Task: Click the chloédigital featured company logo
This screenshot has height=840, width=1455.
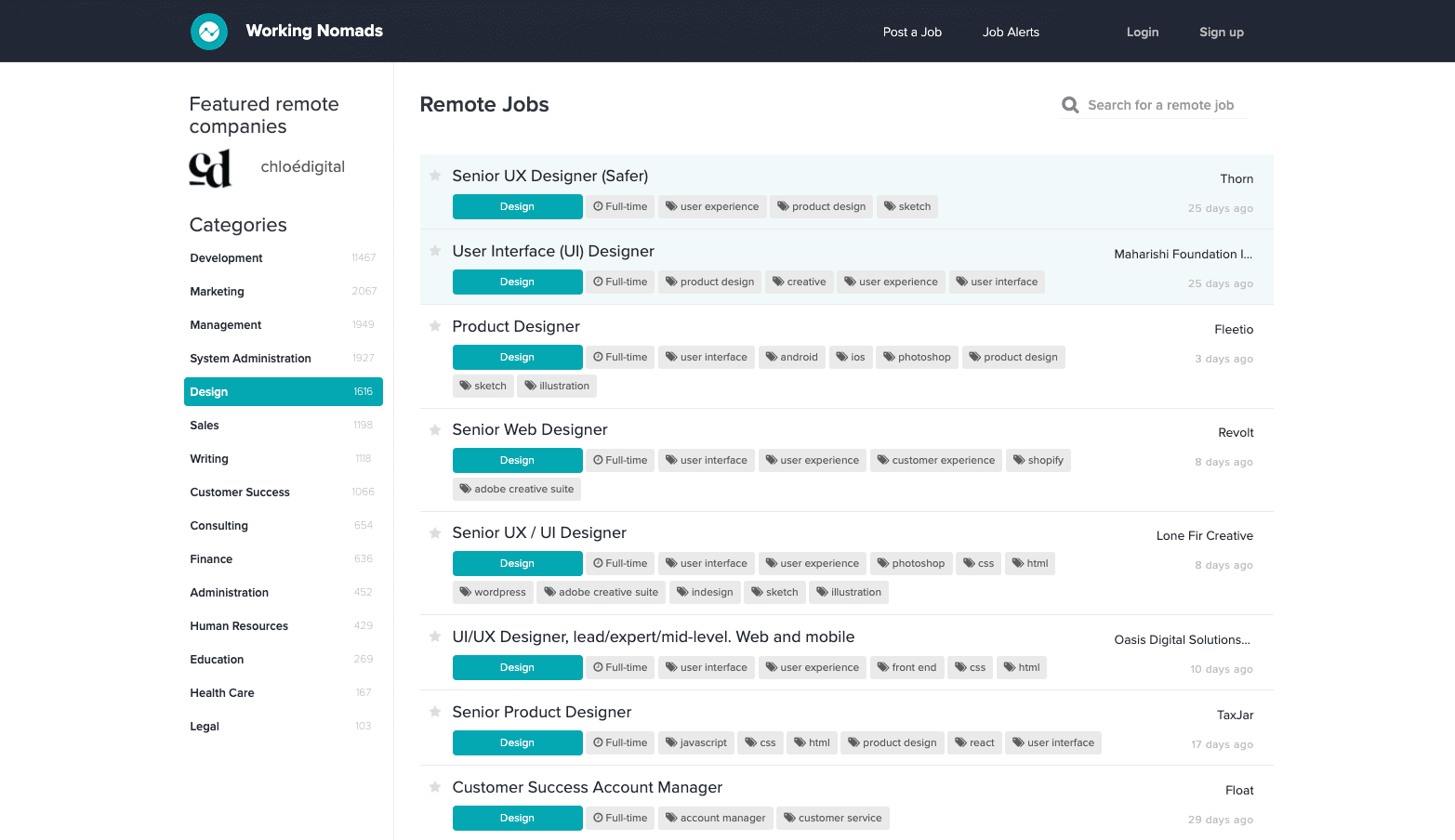Action: [x=211, y=168]
